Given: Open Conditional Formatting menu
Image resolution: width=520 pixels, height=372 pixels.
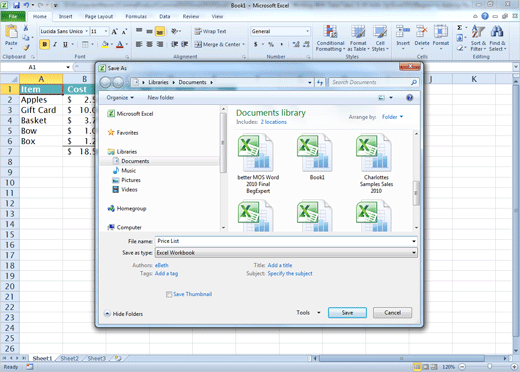Looking at the screenshot, I should [330, 38].
